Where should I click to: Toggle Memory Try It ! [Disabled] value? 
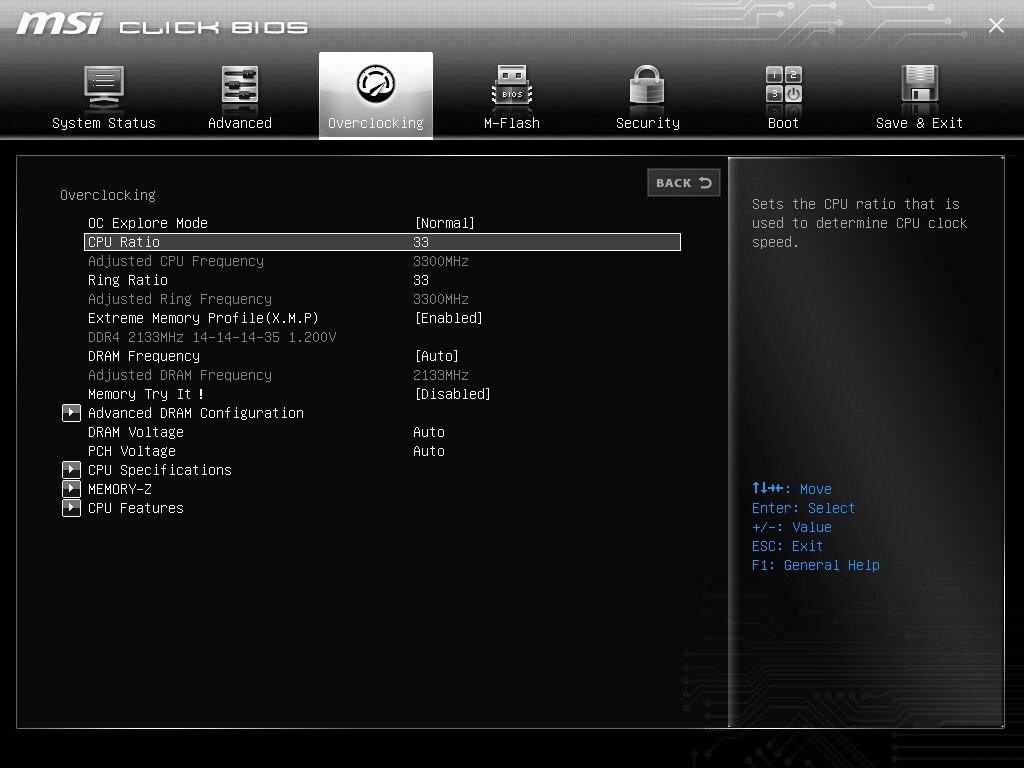coord(453,394)
